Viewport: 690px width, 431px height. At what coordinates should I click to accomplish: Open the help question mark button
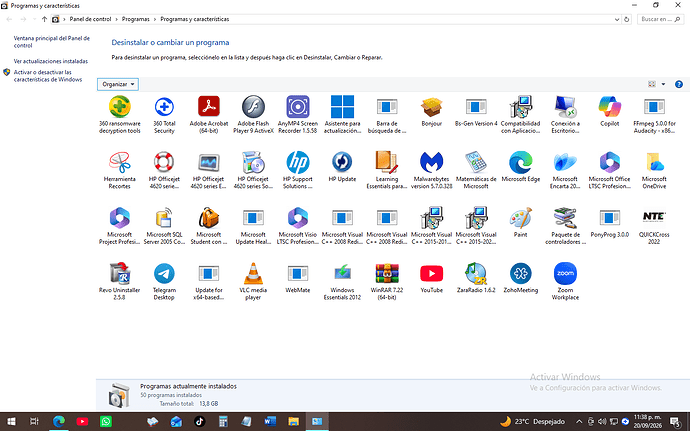click(x=679, y=84)
